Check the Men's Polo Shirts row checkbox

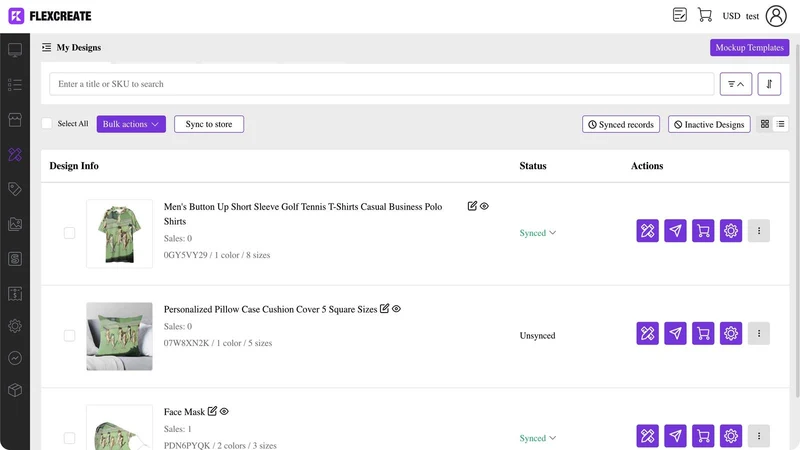(x=69, y=233)
